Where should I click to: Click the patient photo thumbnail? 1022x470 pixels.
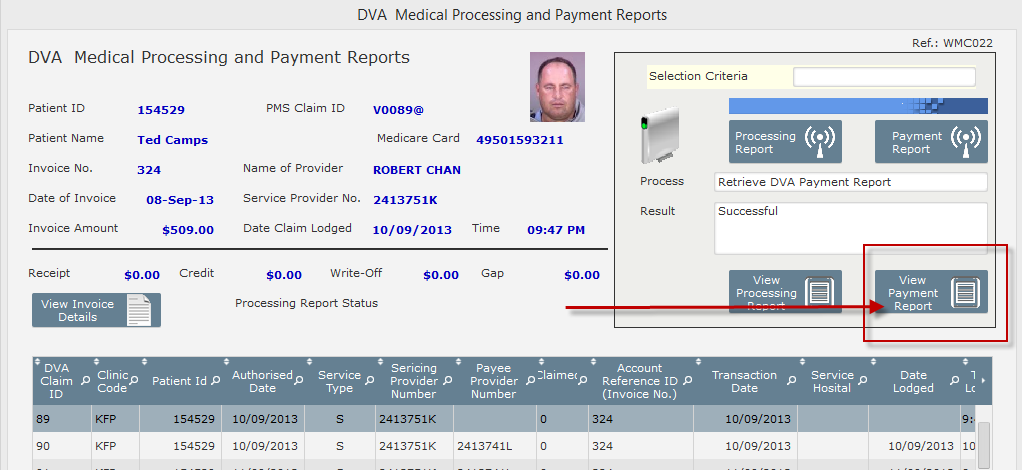click(557, 87)
